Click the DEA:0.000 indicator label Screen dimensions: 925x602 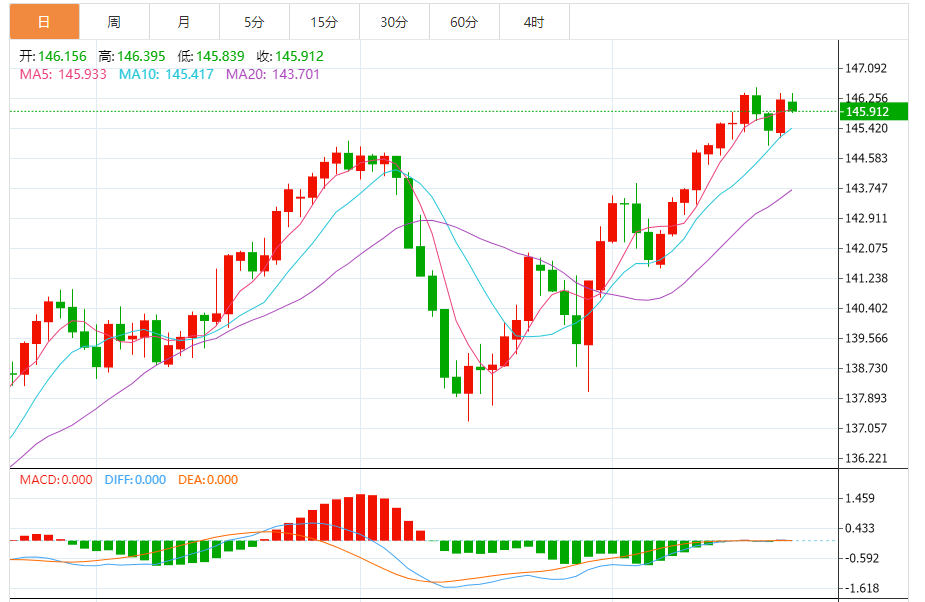pos(208,480)
